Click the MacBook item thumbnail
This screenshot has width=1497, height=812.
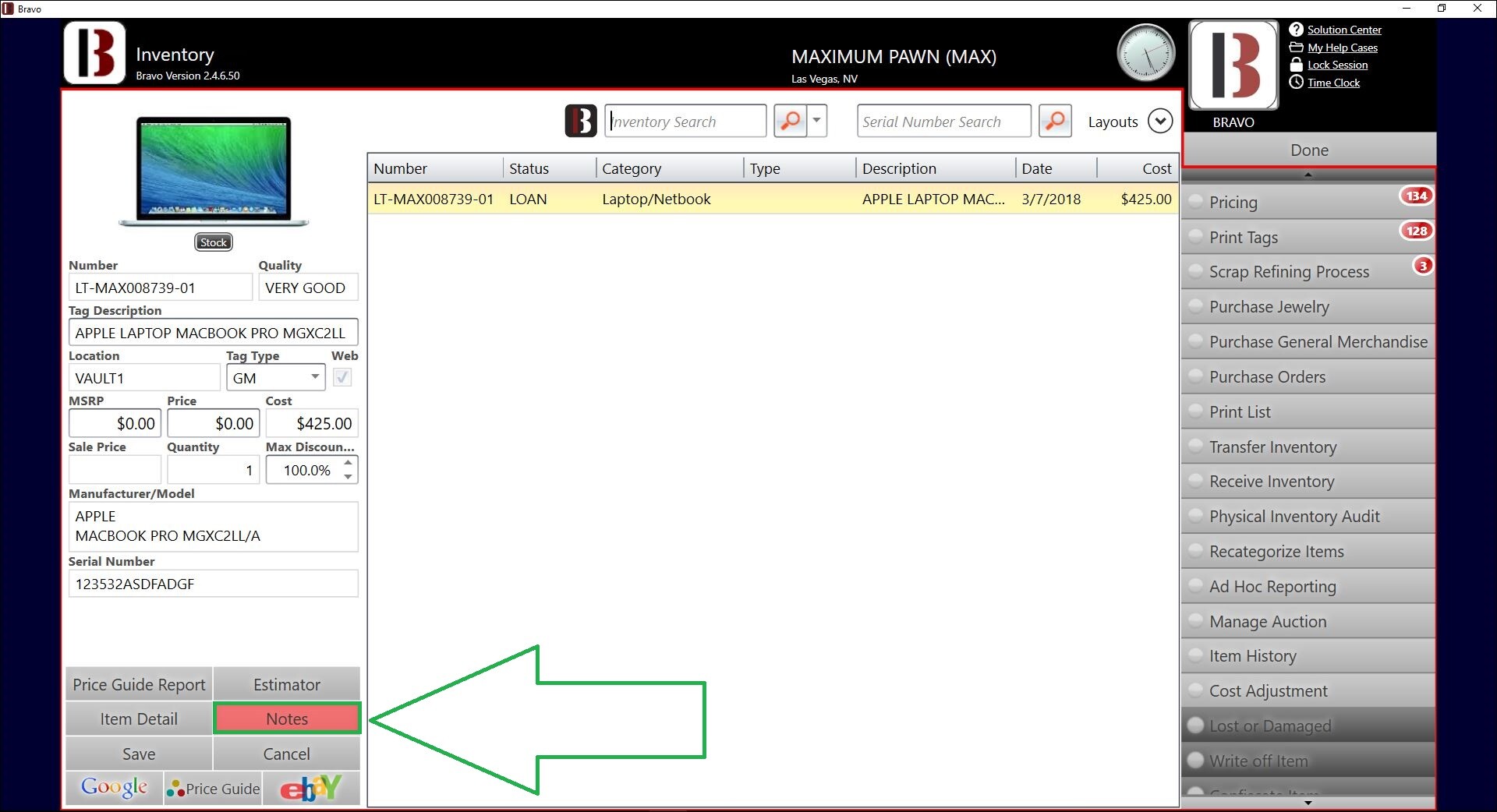(214, 171)
